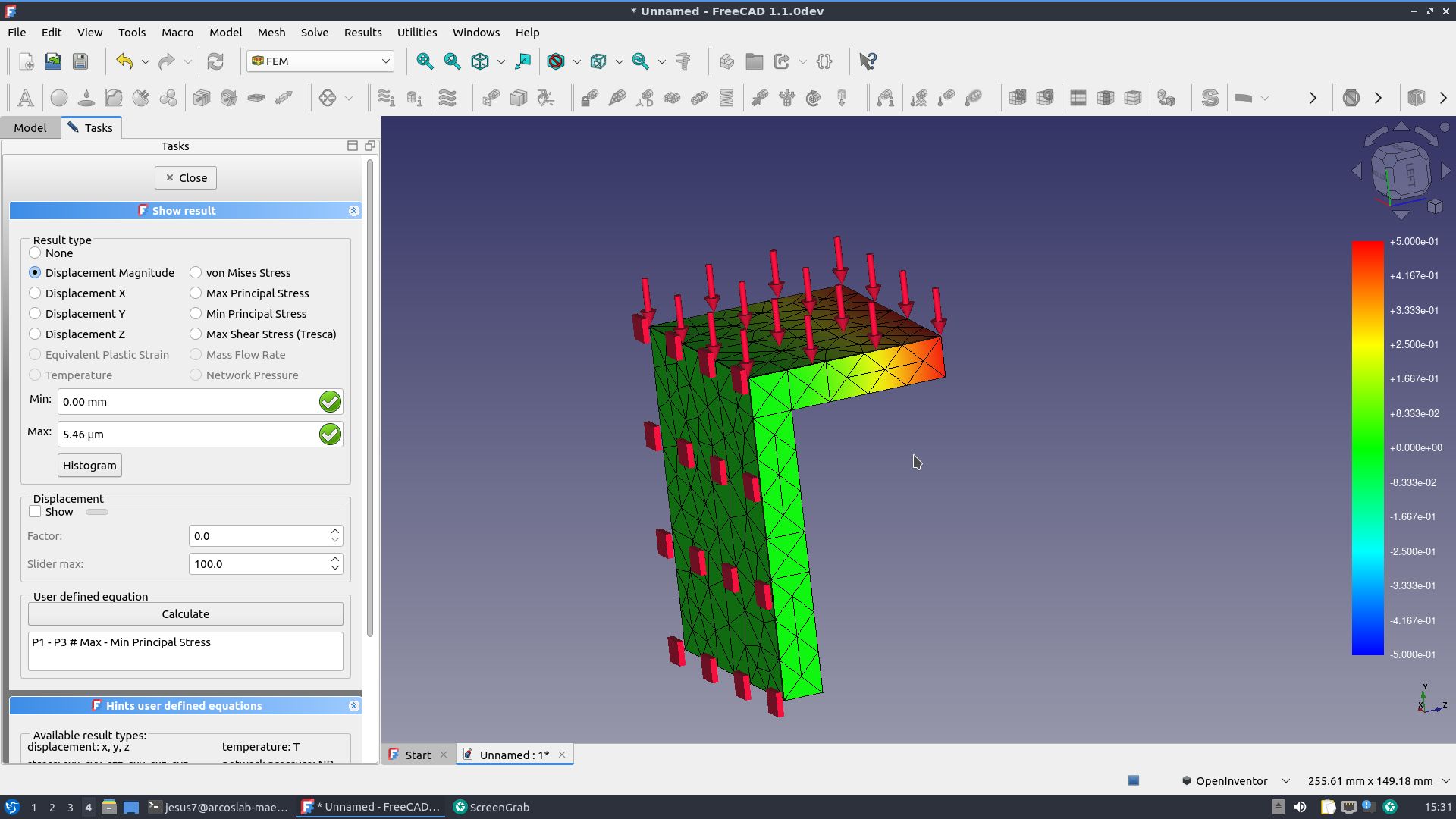
Task: Open the solver S icon
Action: 1210,98
